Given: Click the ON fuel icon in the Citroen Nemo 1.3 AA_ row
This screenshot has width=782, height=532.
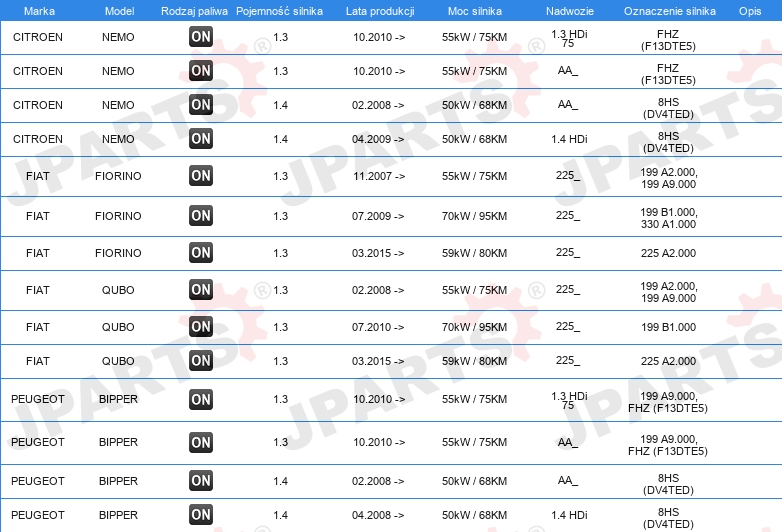Looking at the screenshot, I should click(201, 70).
